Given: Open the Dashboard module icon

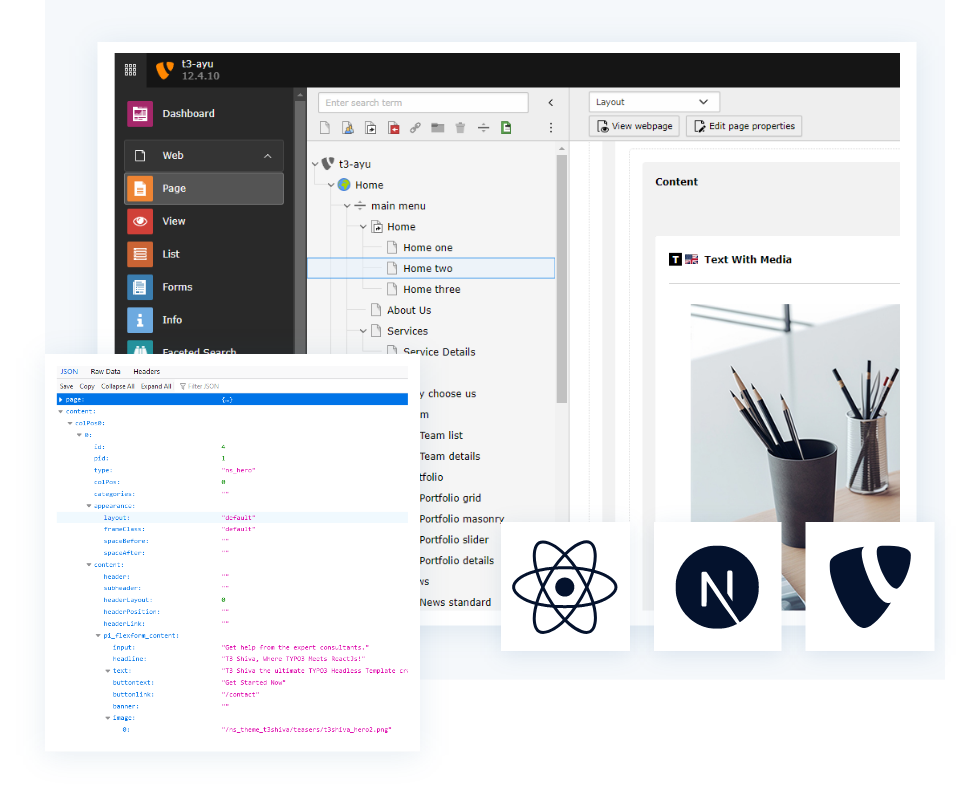Looking at the screenshot, I should coord(140,114).
